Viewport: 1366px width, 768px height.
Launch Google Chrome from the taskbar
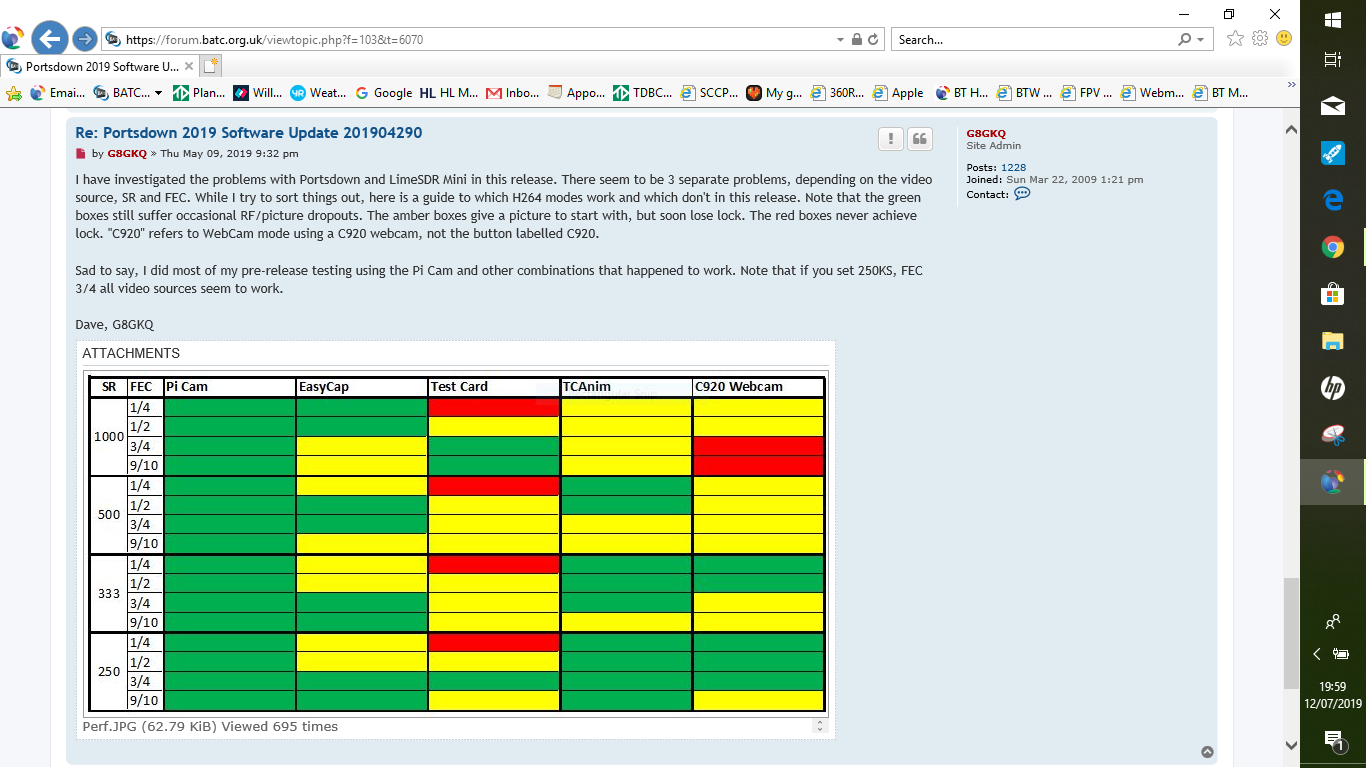(x=1332, y=247)
